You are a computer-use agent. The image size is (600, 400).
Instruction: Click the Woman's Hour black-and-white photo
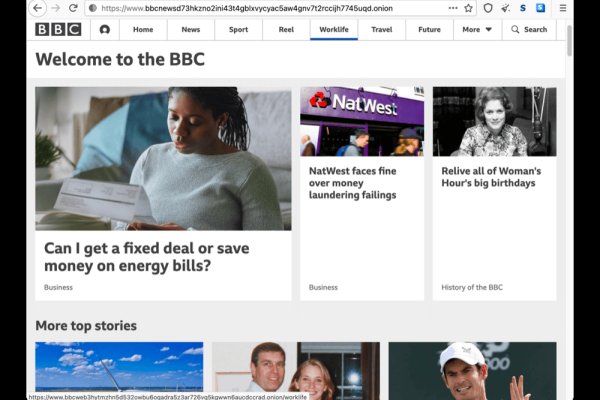pyautogui.click(x=494, y=121)
